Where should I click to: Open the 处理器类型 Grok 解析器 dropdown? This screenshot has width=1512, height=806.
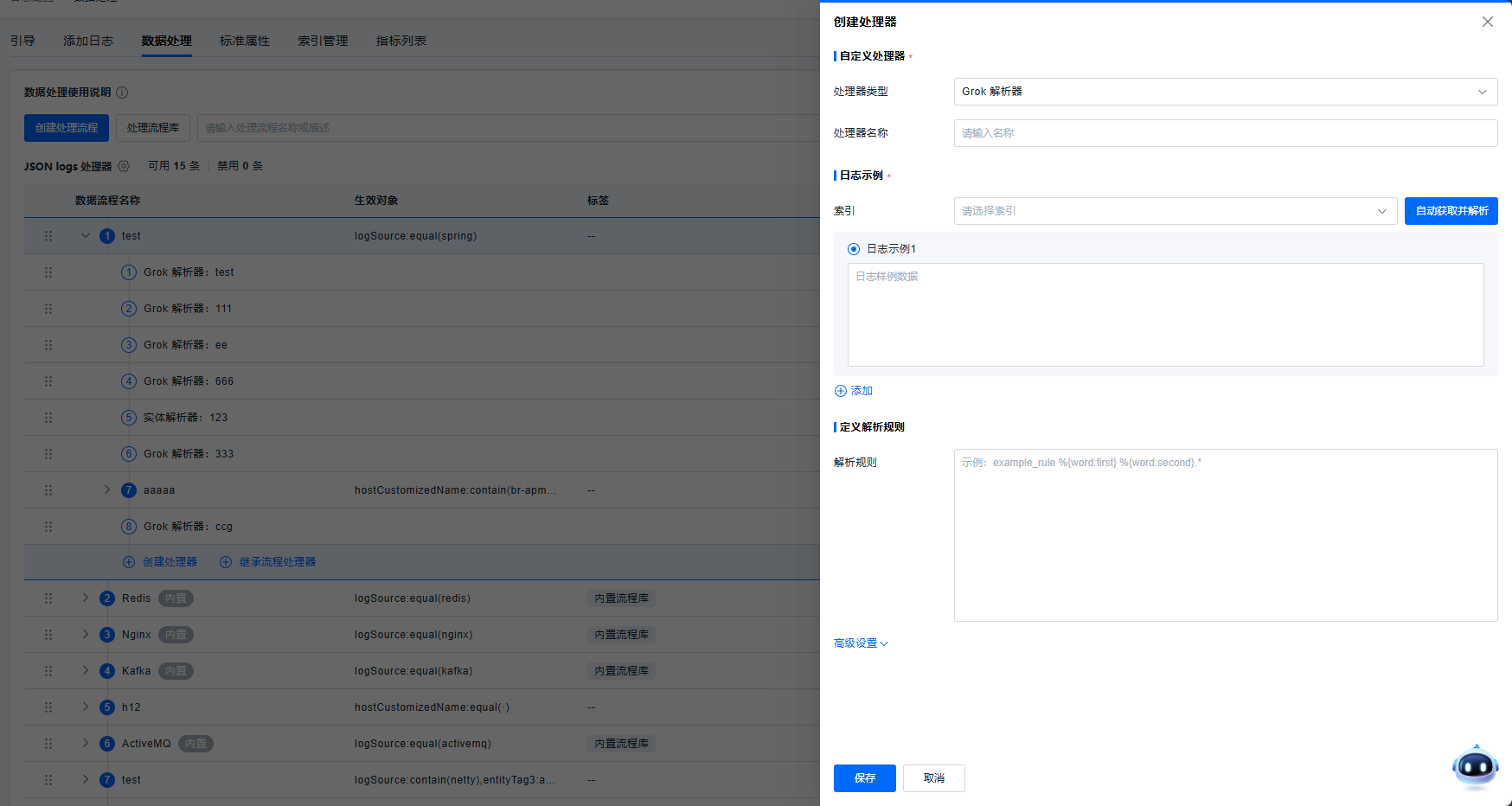pos(1225,92)
